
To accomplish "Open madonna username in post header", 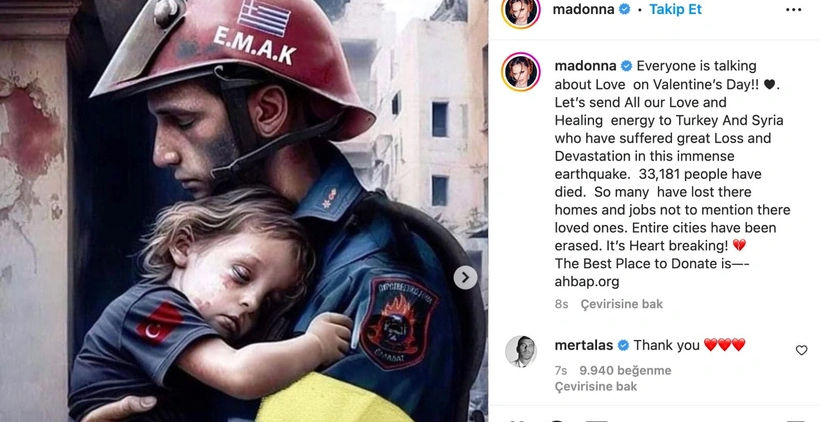I will click(584, 9).
